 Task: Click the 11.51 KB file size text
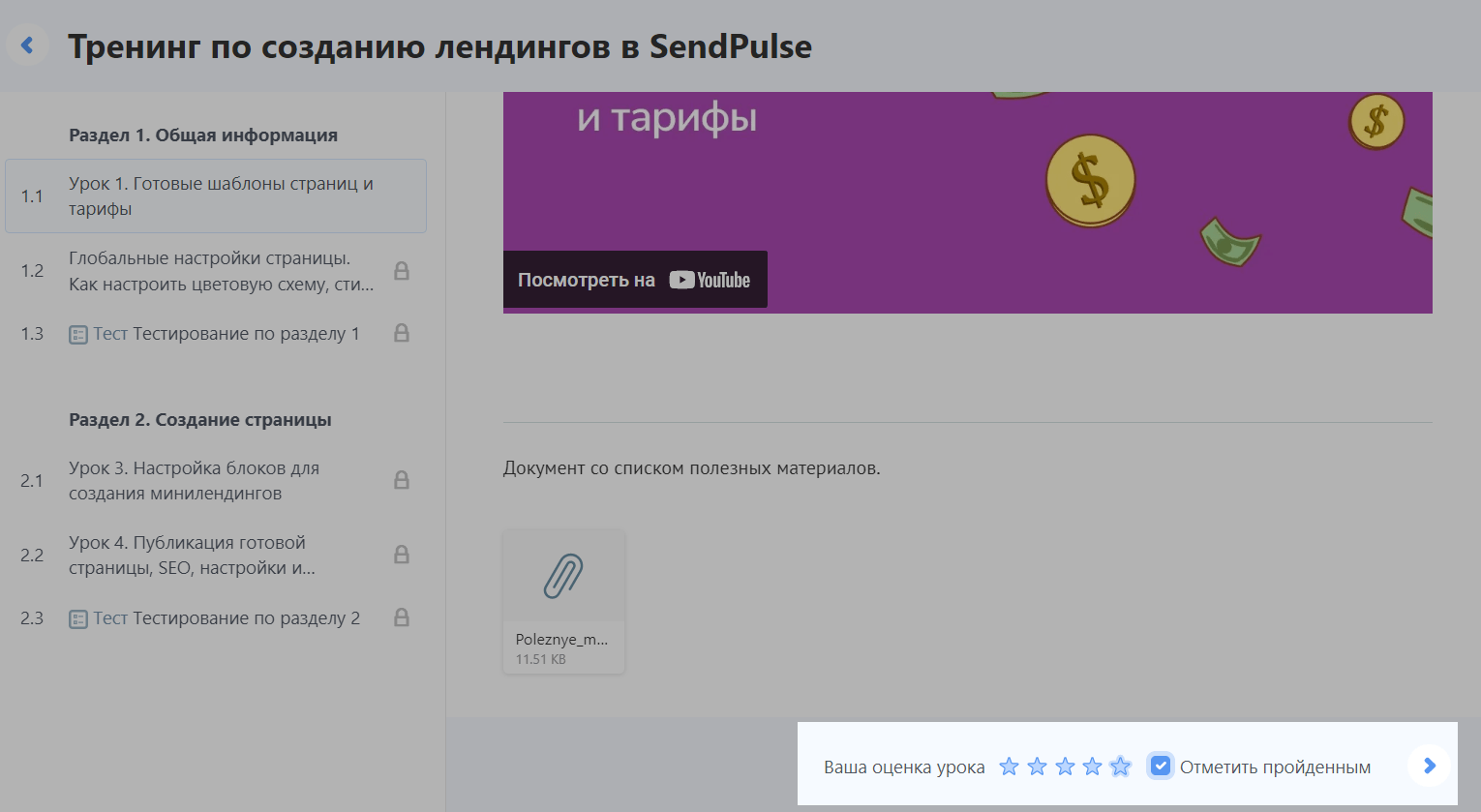coord(541,659)
